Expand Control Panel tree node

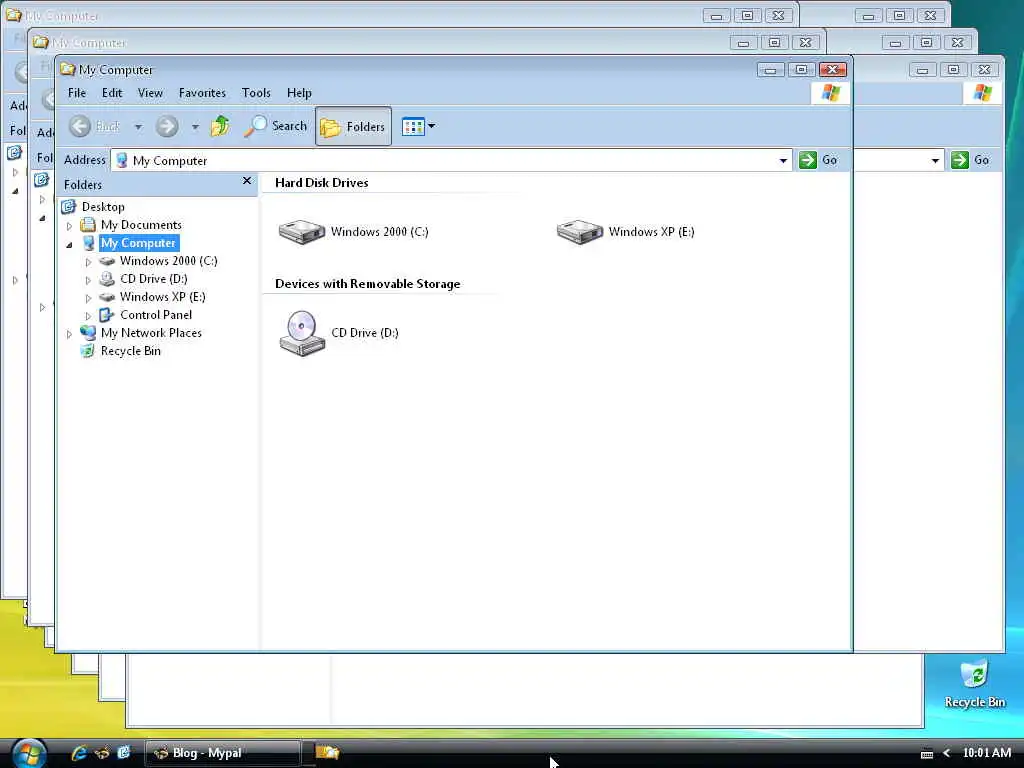[x=88, y=316]
